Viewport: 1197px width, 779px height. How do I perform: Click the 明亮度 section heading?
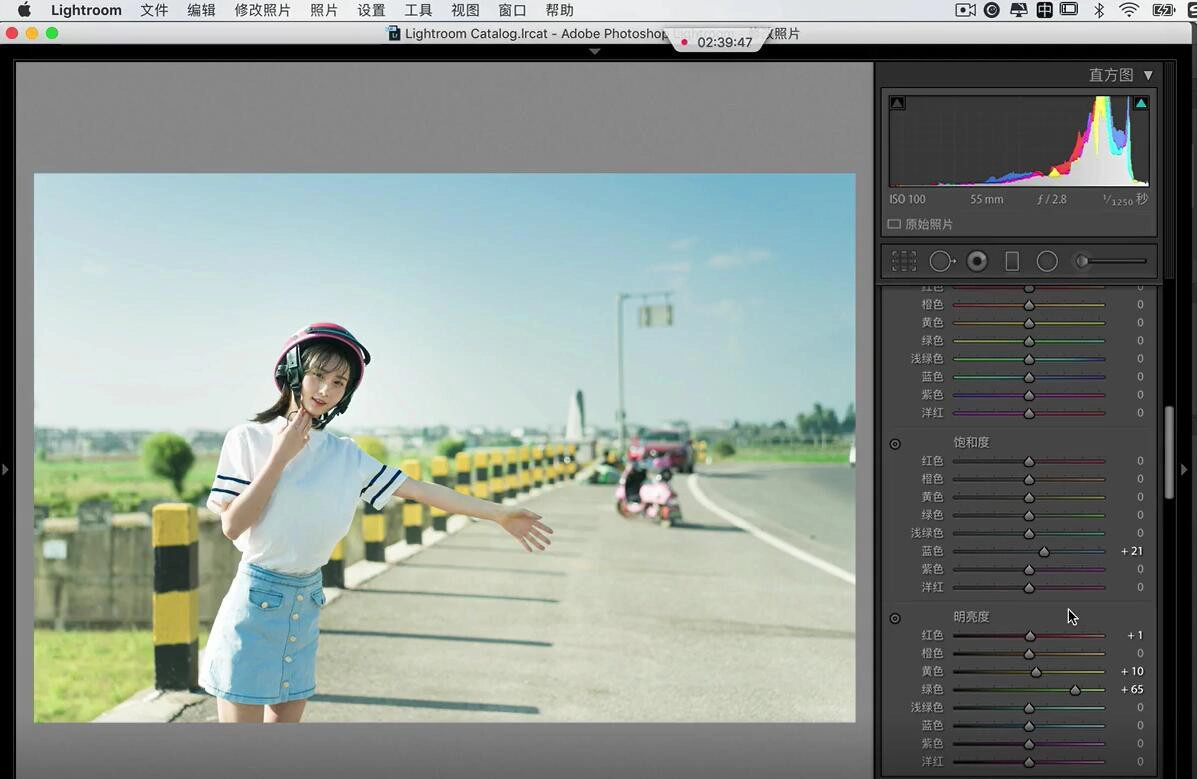tap(971, 616)
